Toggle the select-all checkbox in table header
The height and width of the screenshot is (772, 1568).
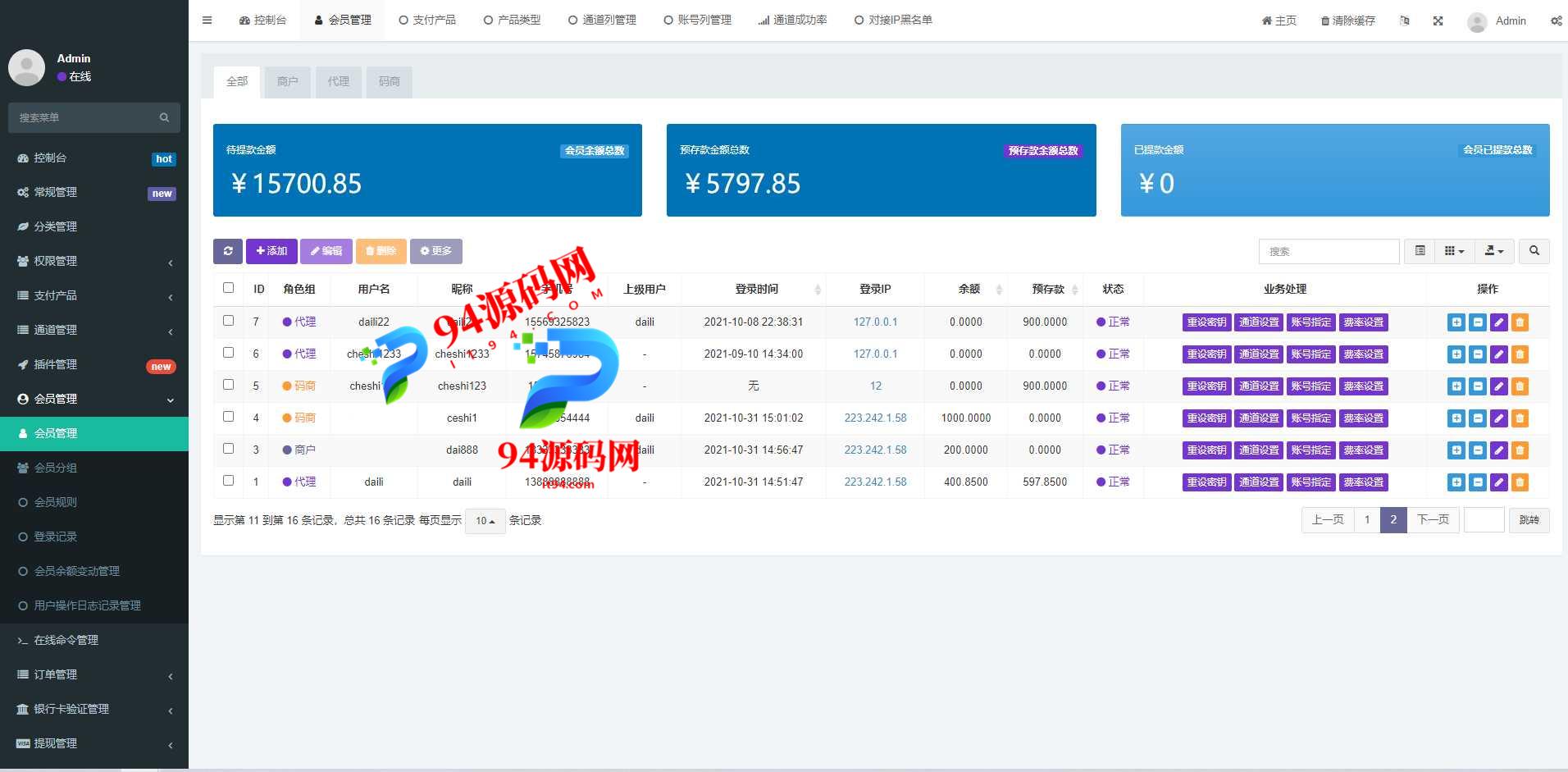pos(228,288)
